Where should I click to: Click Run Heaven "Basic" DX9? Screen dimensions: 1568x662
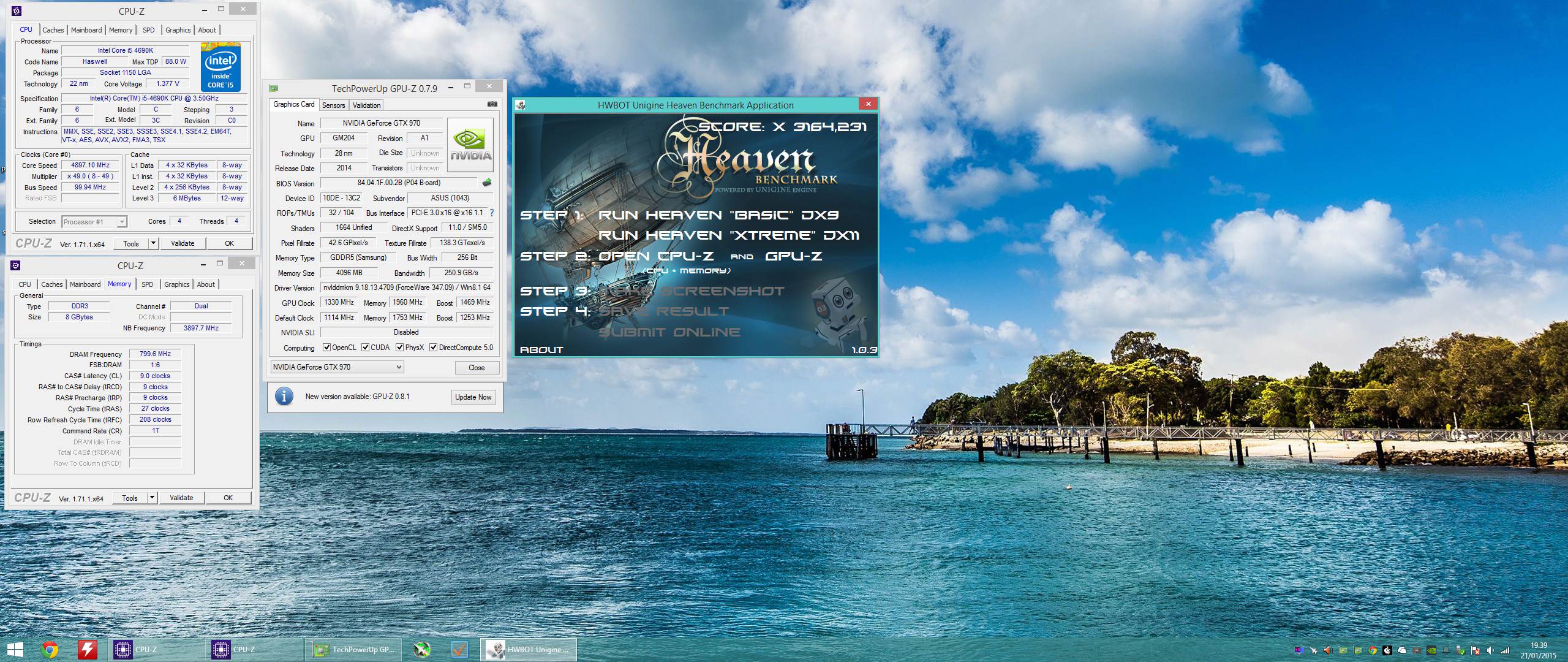pyautogui.click(x=718, y=215)
